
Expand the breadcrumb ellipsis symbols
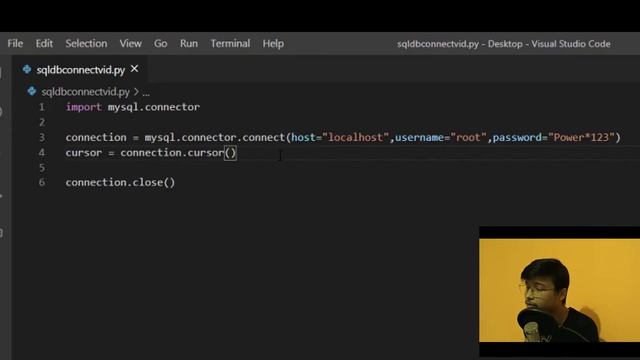(x=146, y=93)
